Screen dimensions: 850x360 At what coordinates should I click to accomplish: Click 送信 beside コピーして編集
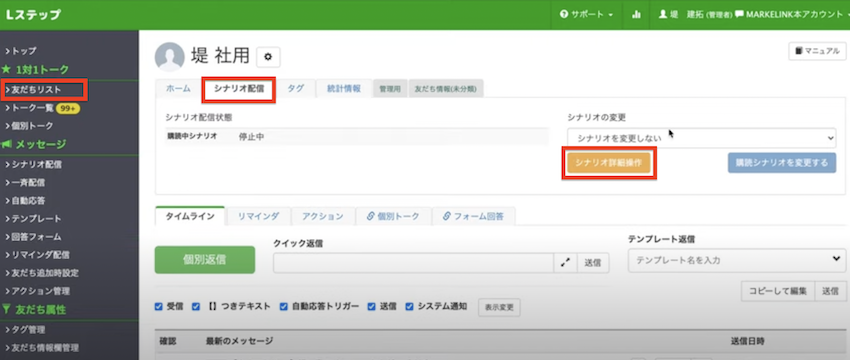tap(830, 291)
